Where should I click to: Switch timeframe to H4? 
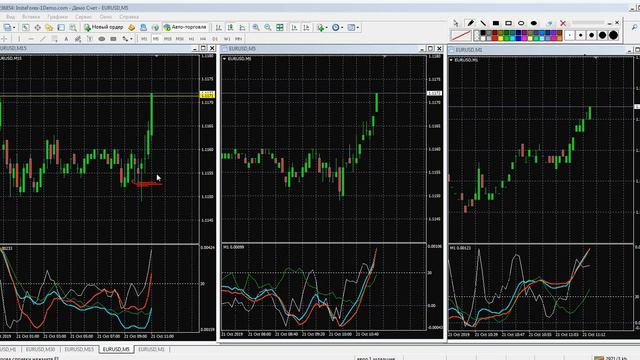[203, 39]
